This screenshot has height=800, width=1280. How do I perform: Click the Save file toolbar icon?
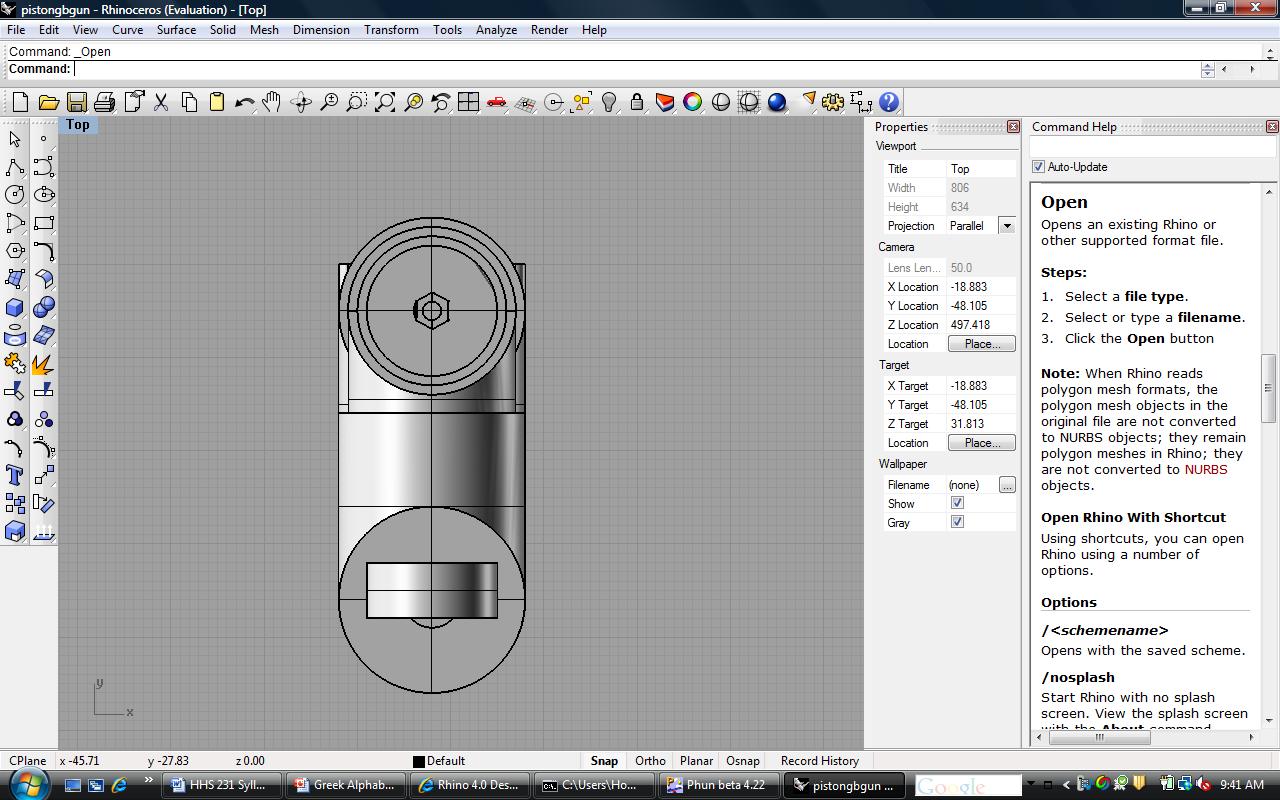click(76, 102)
